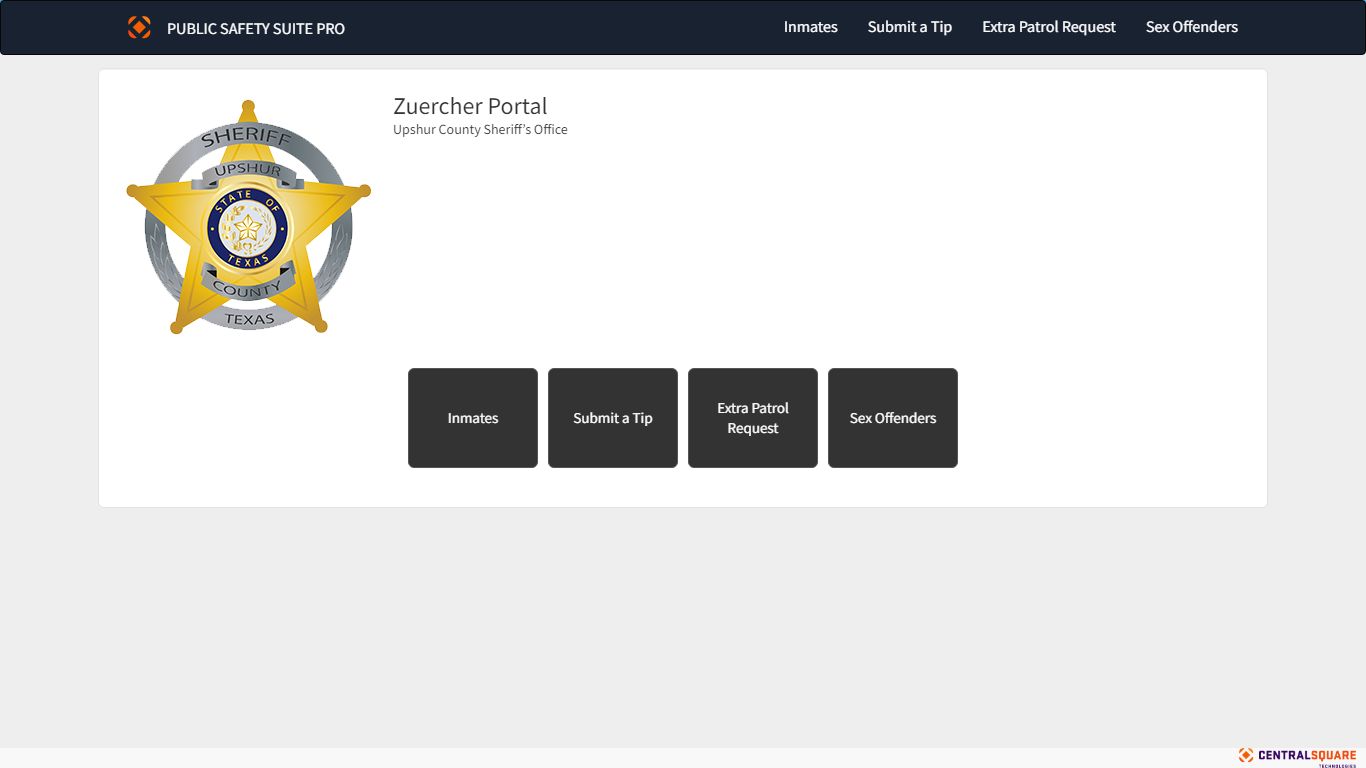Open Inmates in the top navigation bar
The width and height of the screenshot is (1366, 768).
click(811, 27)
